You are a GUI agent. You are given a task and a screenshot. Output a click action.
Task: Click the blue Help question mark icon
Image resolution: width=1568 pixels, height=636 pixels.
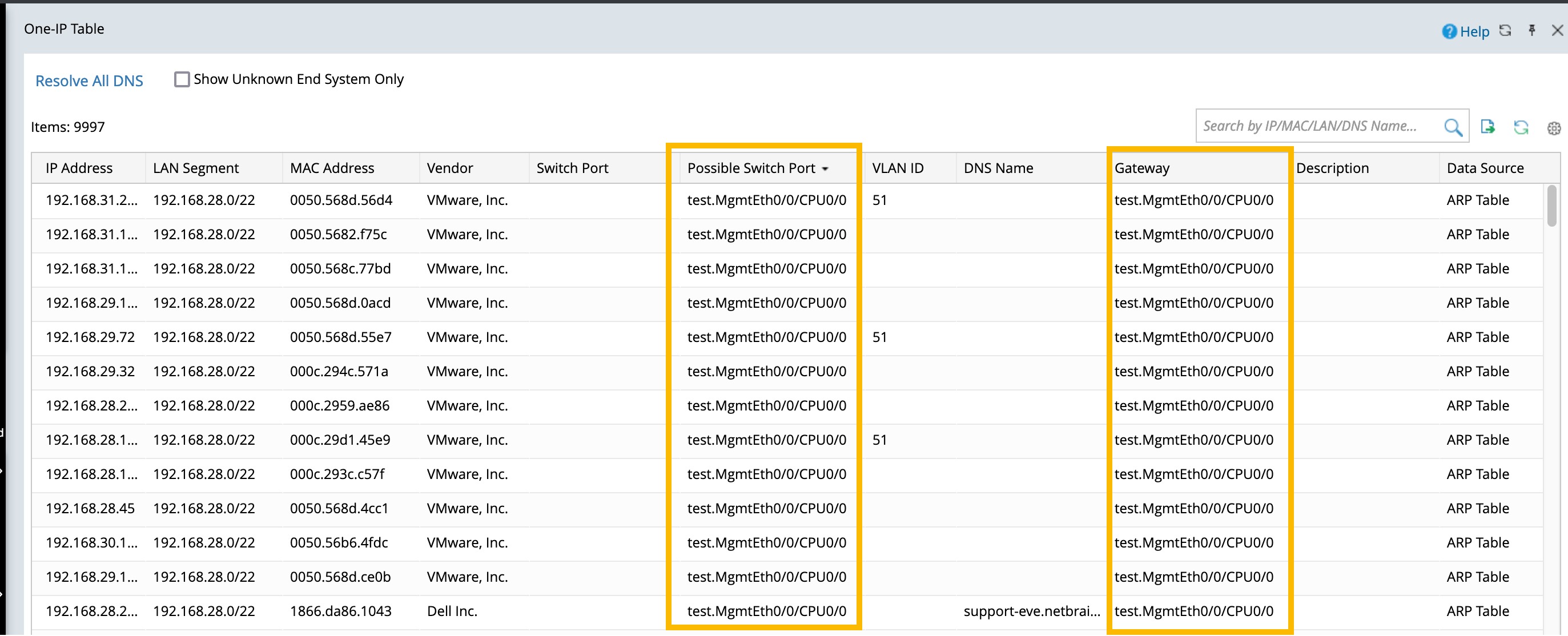[1449, 31]
